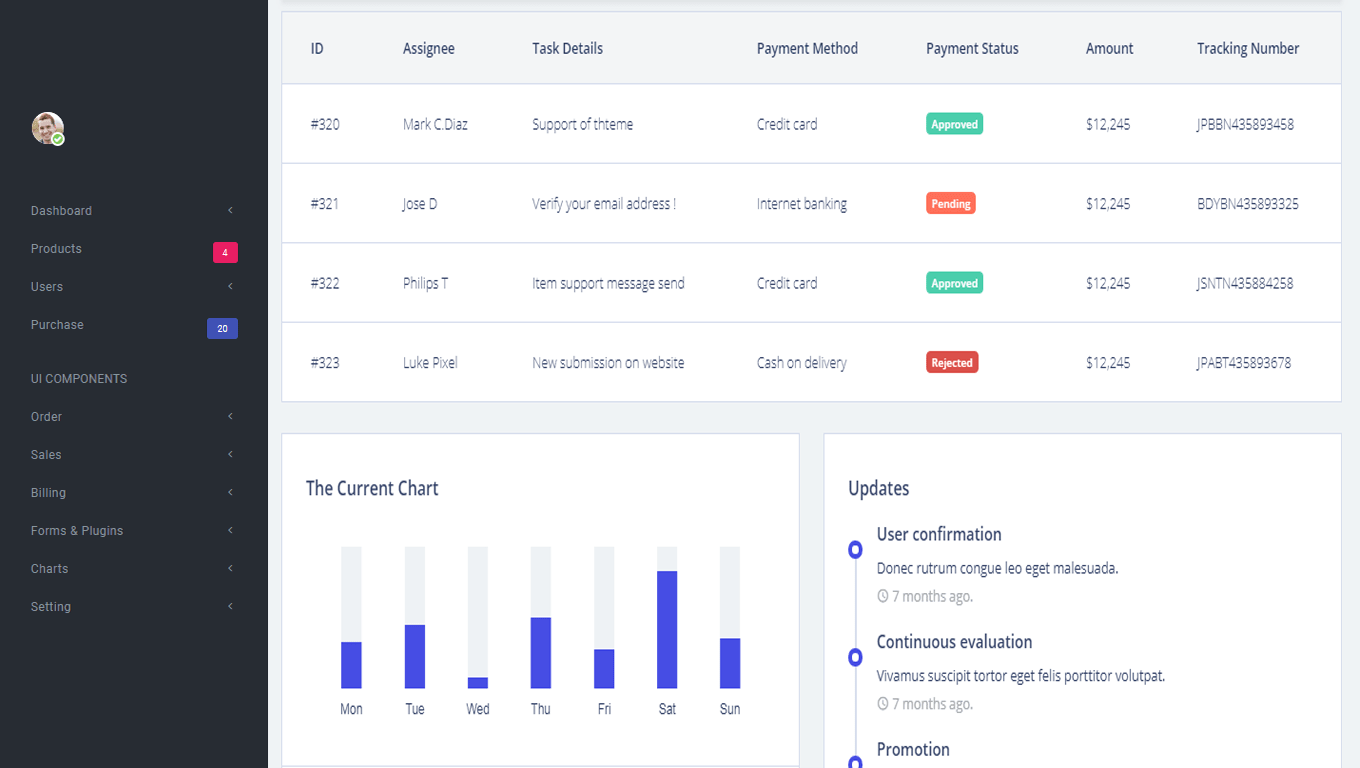Image resolution: width=1360 pixels, height=768 pixels.
Task: Click the Continuous evaluation timeline circle marker
Action: [x=855, y=657]
